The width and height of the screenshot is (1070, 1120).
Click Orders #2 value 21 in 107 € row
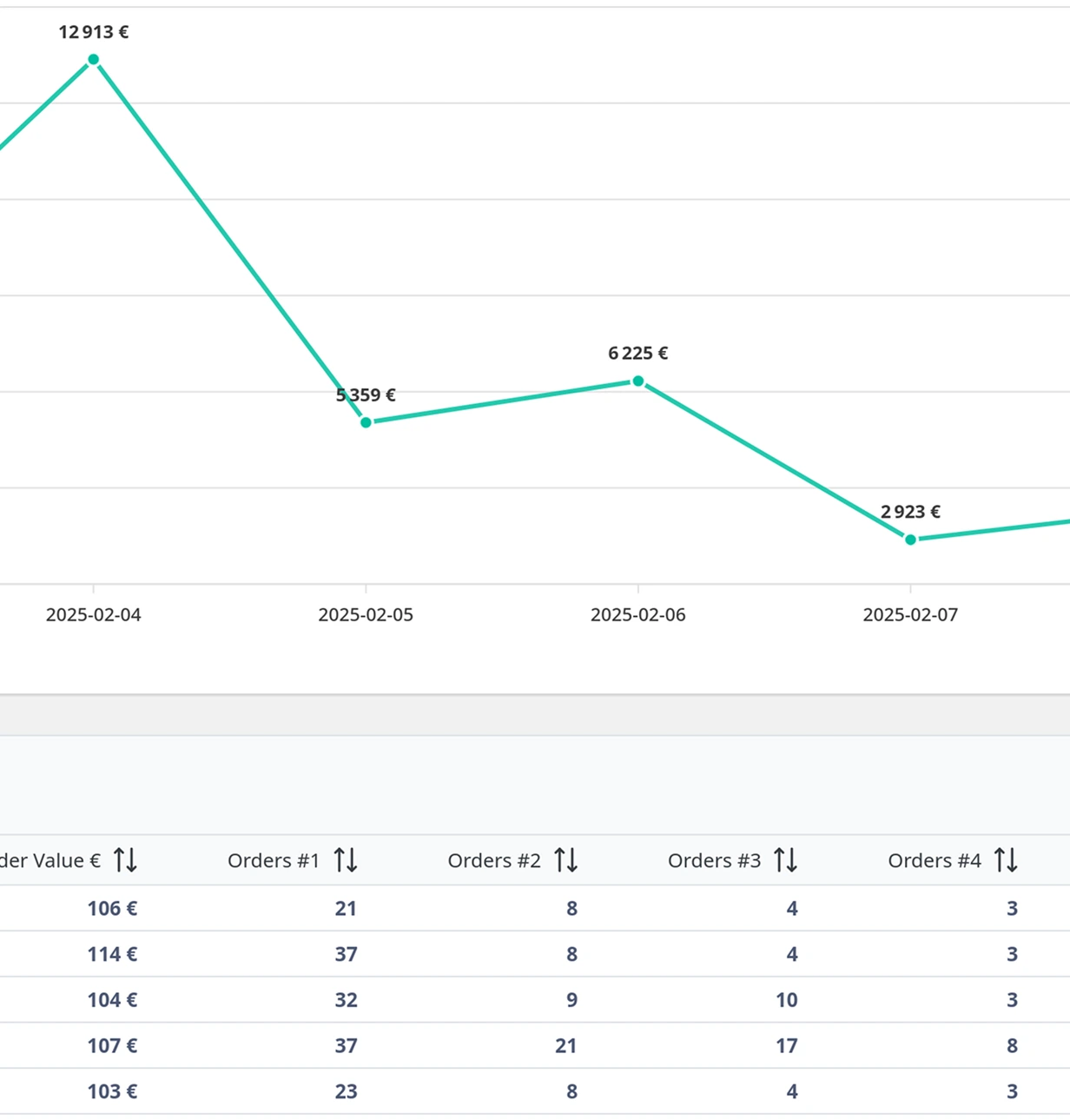point(566,1045)
